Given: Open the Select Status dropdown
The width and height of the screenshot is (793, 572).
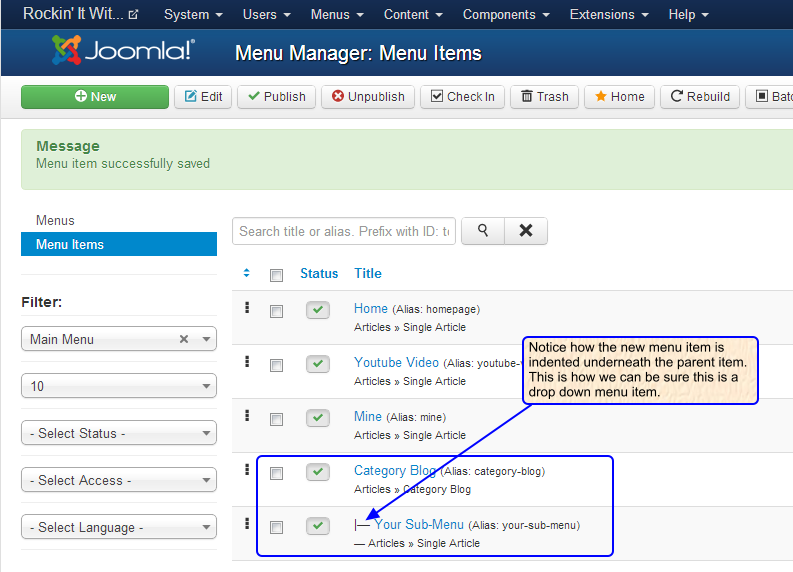Looking at the screenshot, I should pyautogui.click(x=119, y=433).
